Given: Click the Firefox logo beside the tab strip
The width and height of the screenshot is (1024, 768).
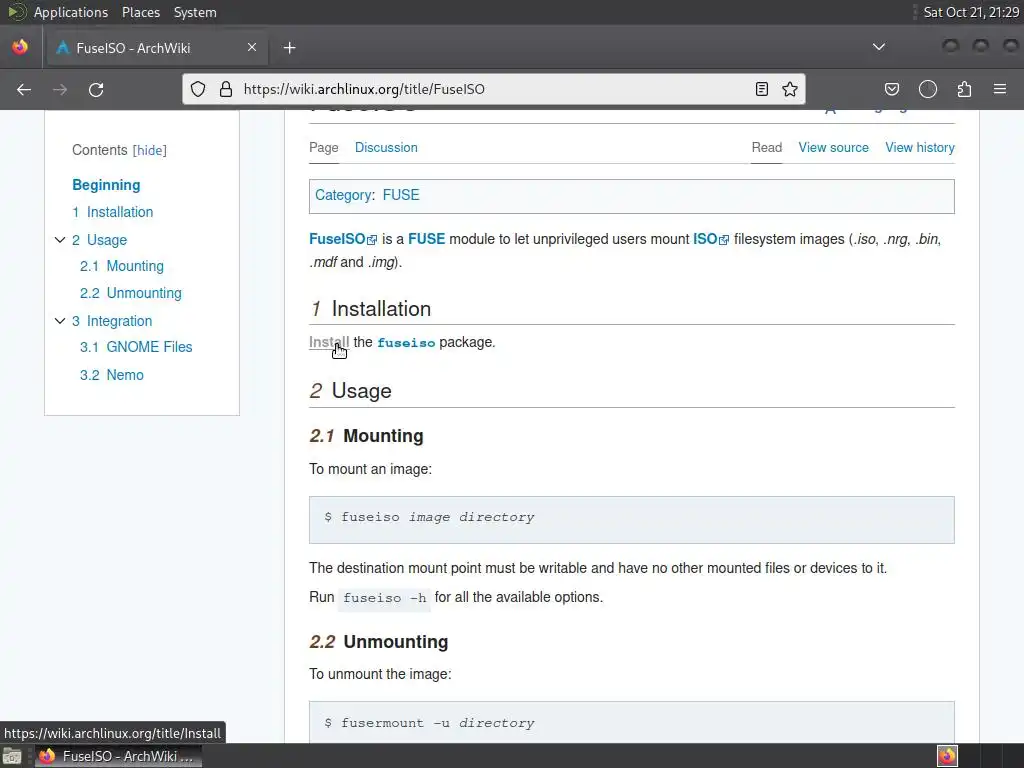Looking at the screenshot, I should (20, 47).
